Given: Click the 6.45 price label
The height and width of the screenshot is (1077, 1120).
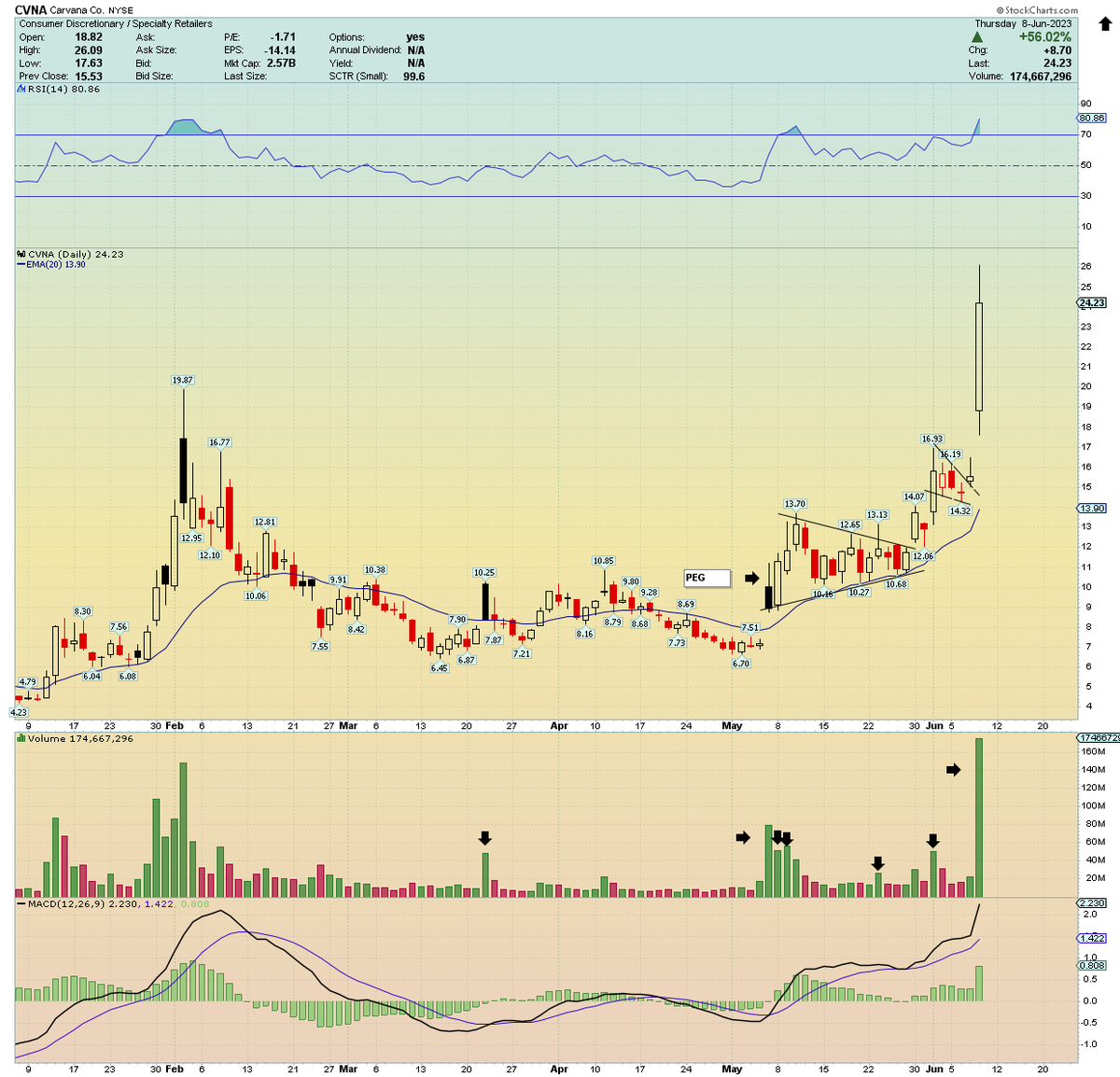Looking at the screenshot, I should [x=440, y=668].
